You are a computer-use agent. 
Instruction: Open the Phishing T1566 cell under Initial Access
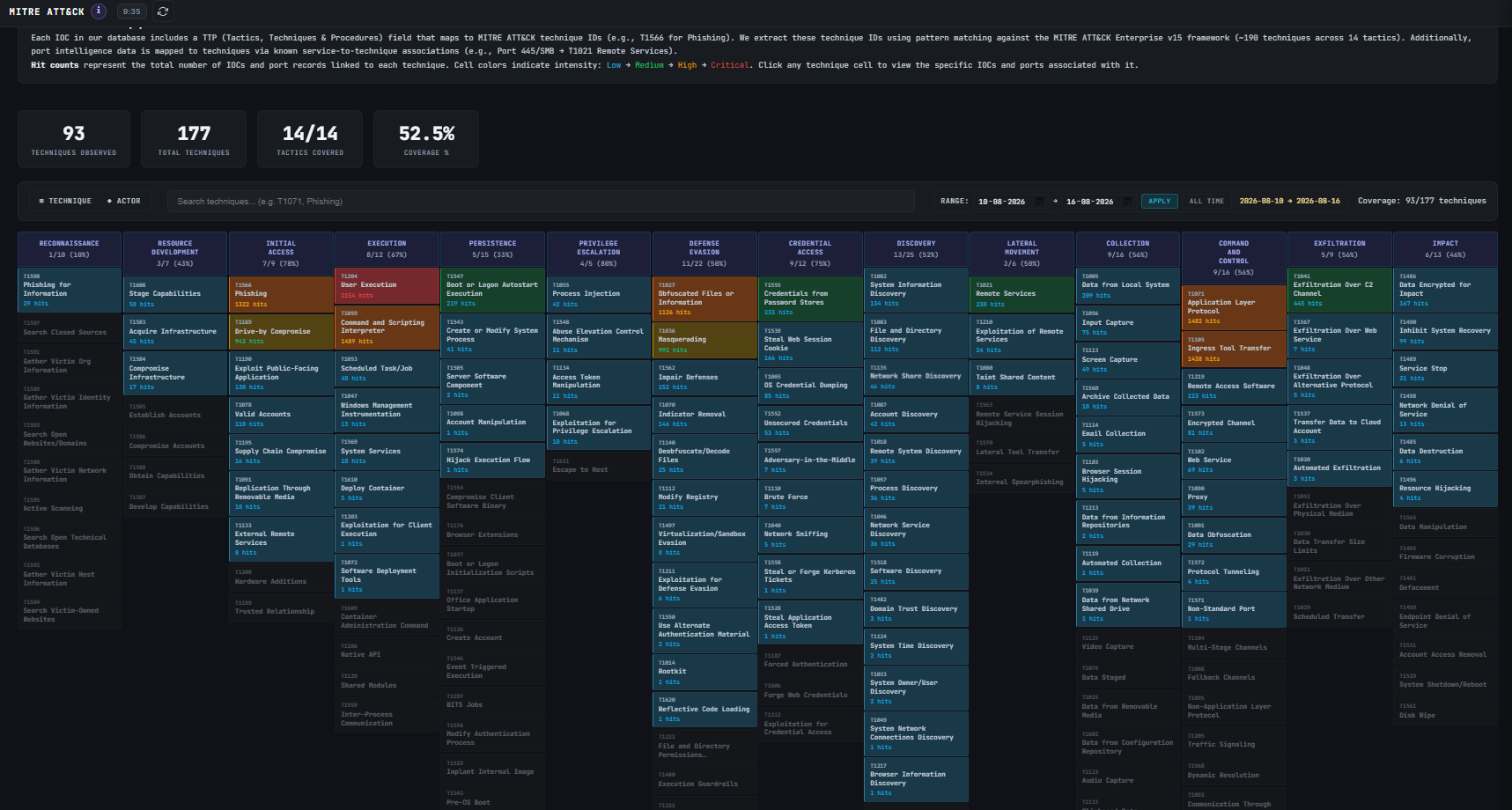pyautogui.click(x=282, y=294)
